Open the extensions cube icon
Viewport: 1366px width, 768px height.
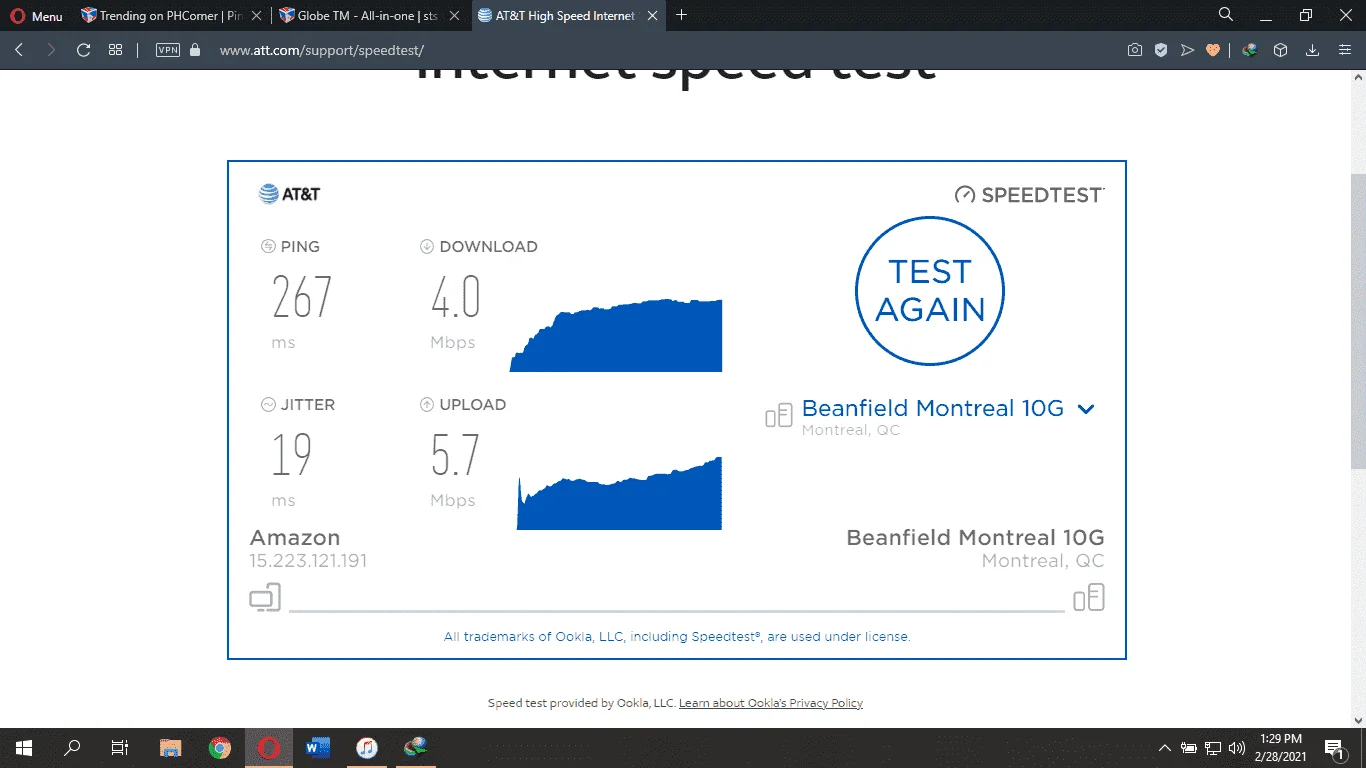[1280, 50]
